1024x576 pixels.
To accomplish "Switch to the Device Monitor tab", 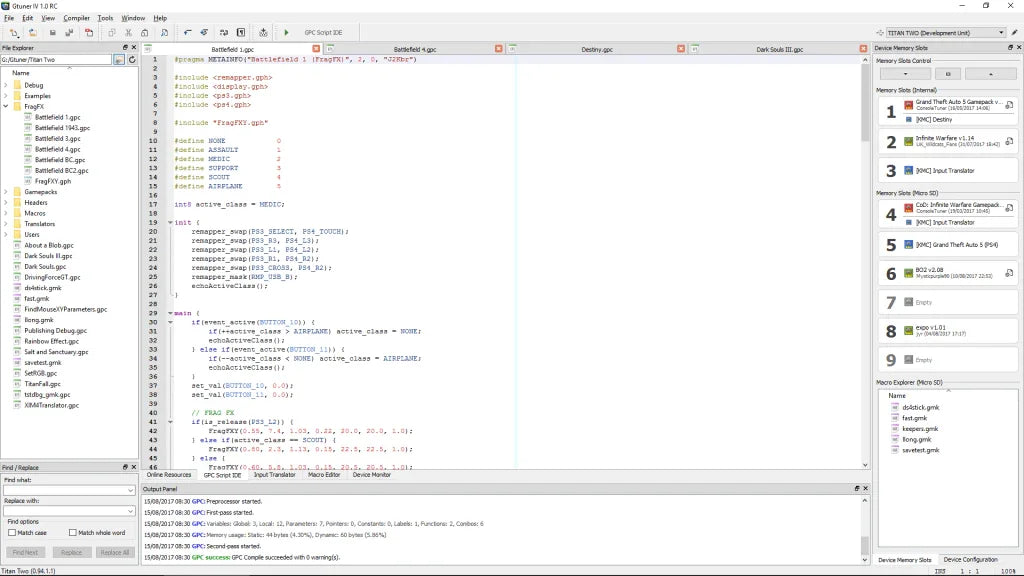I will [x=371, y=475].
